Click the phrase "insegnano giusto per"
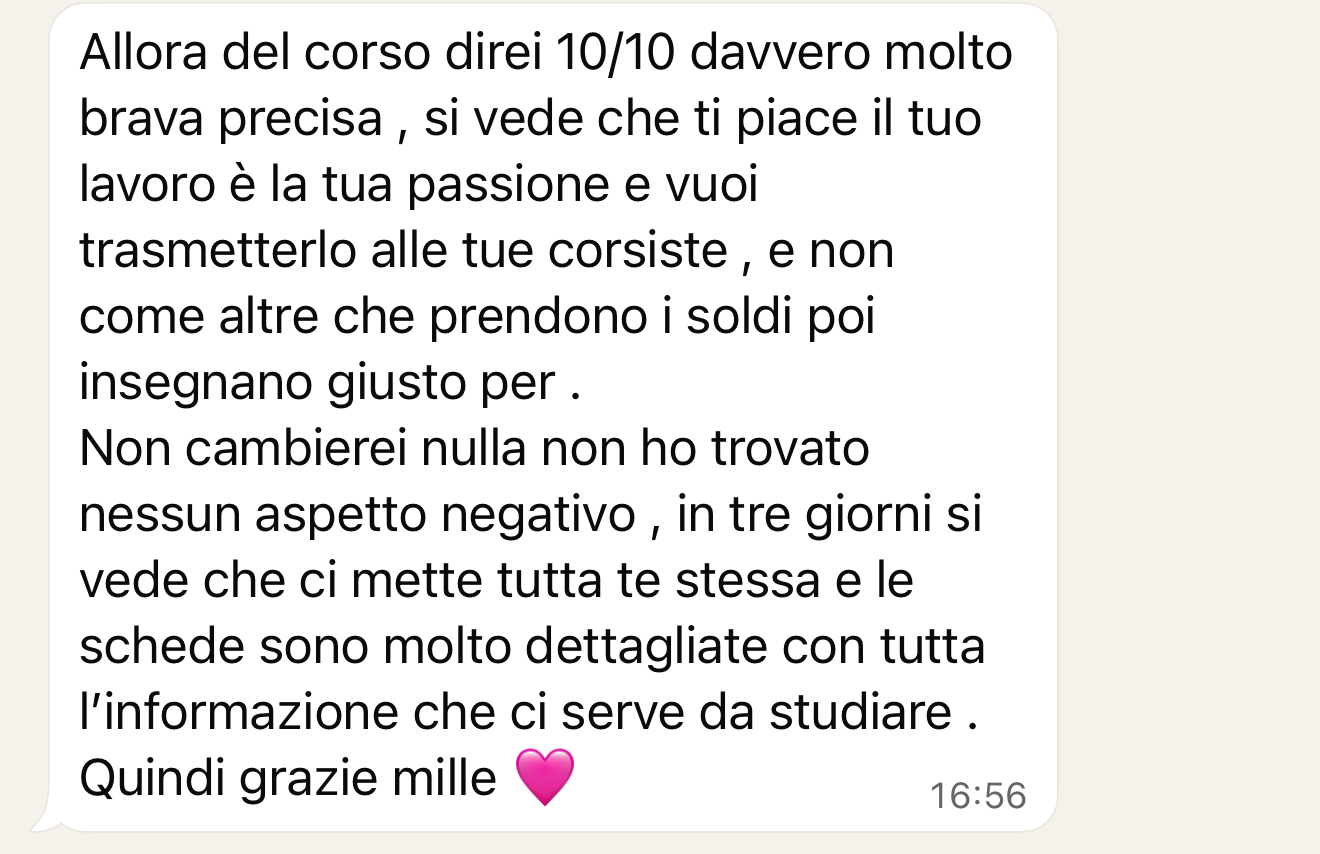The width and height of the screenshot is (1320, 854). click(x=317, y=384)
